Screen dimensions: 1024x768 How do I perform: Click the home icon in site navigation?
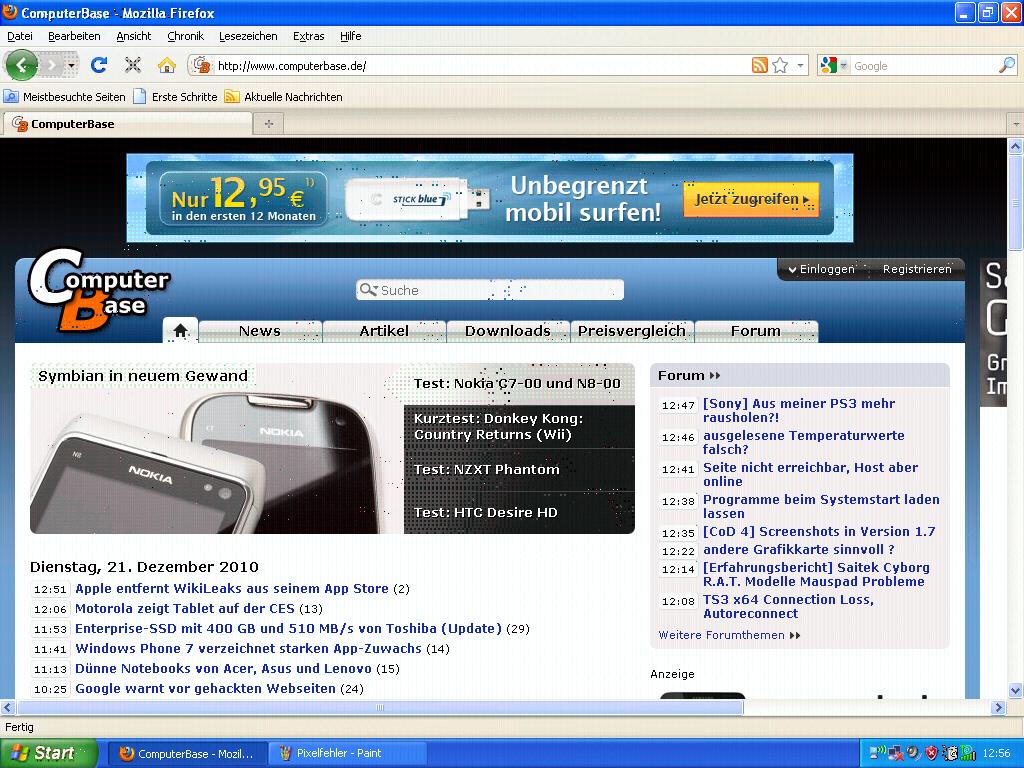180,331
